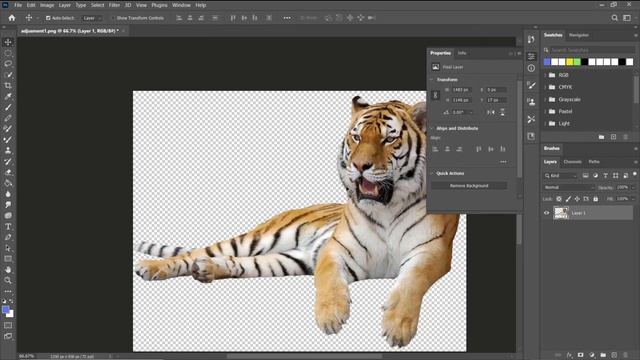The image size is (640, 360).
Task: Click the create new layer icon
Action: pos(614,355)
